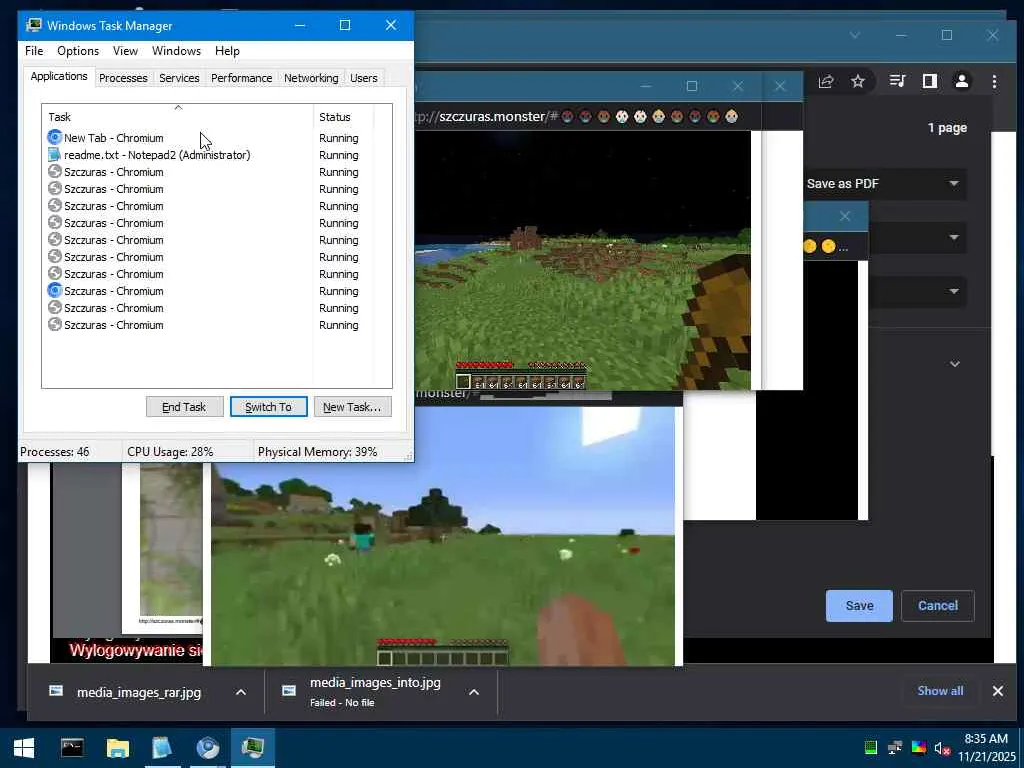Open the Save as PDF destination dropdown

[x=885, y=184]
